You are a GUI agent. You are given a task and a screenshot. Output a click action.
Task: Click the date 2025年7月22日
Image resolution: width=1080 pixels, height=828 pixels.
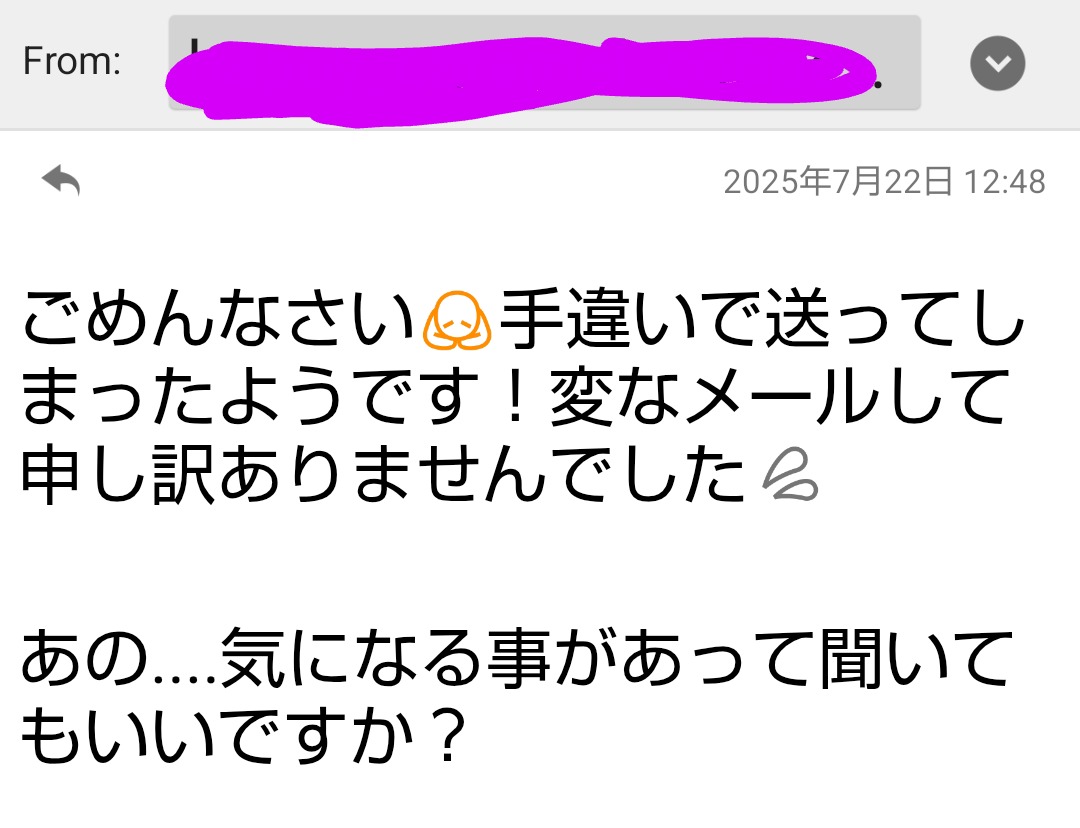pos(838,182)
